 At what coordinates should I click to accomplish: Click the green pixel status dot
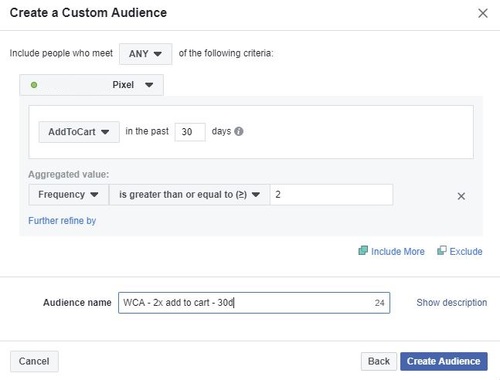click(x=34, y=85)
